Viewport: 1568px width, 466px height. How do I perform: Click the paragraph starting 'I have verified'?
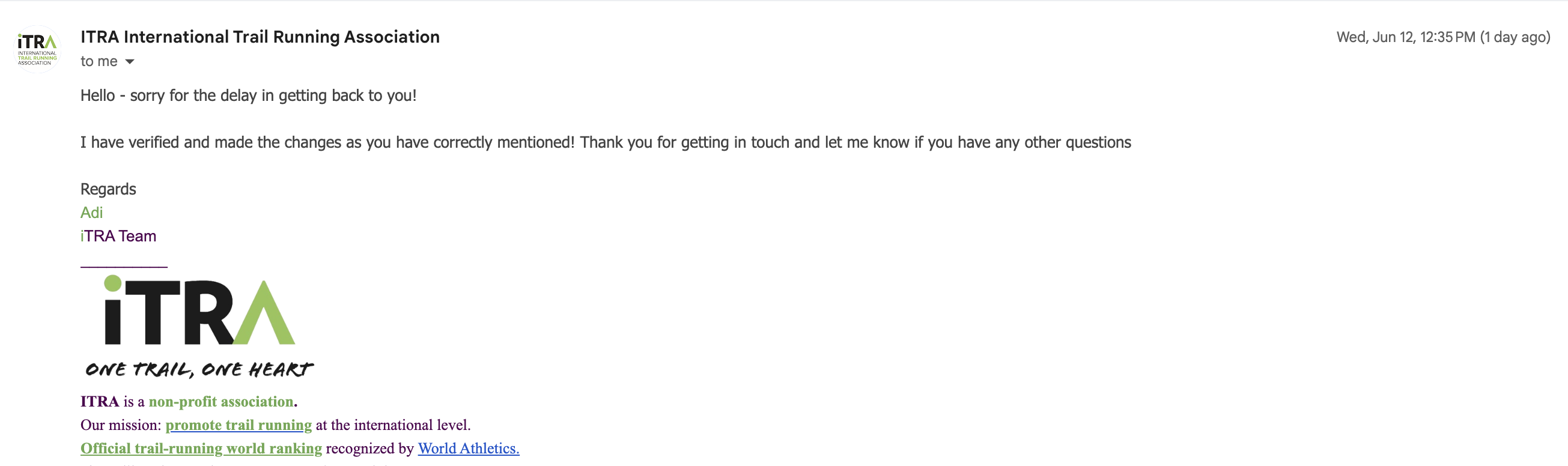(x=606, y=142)
